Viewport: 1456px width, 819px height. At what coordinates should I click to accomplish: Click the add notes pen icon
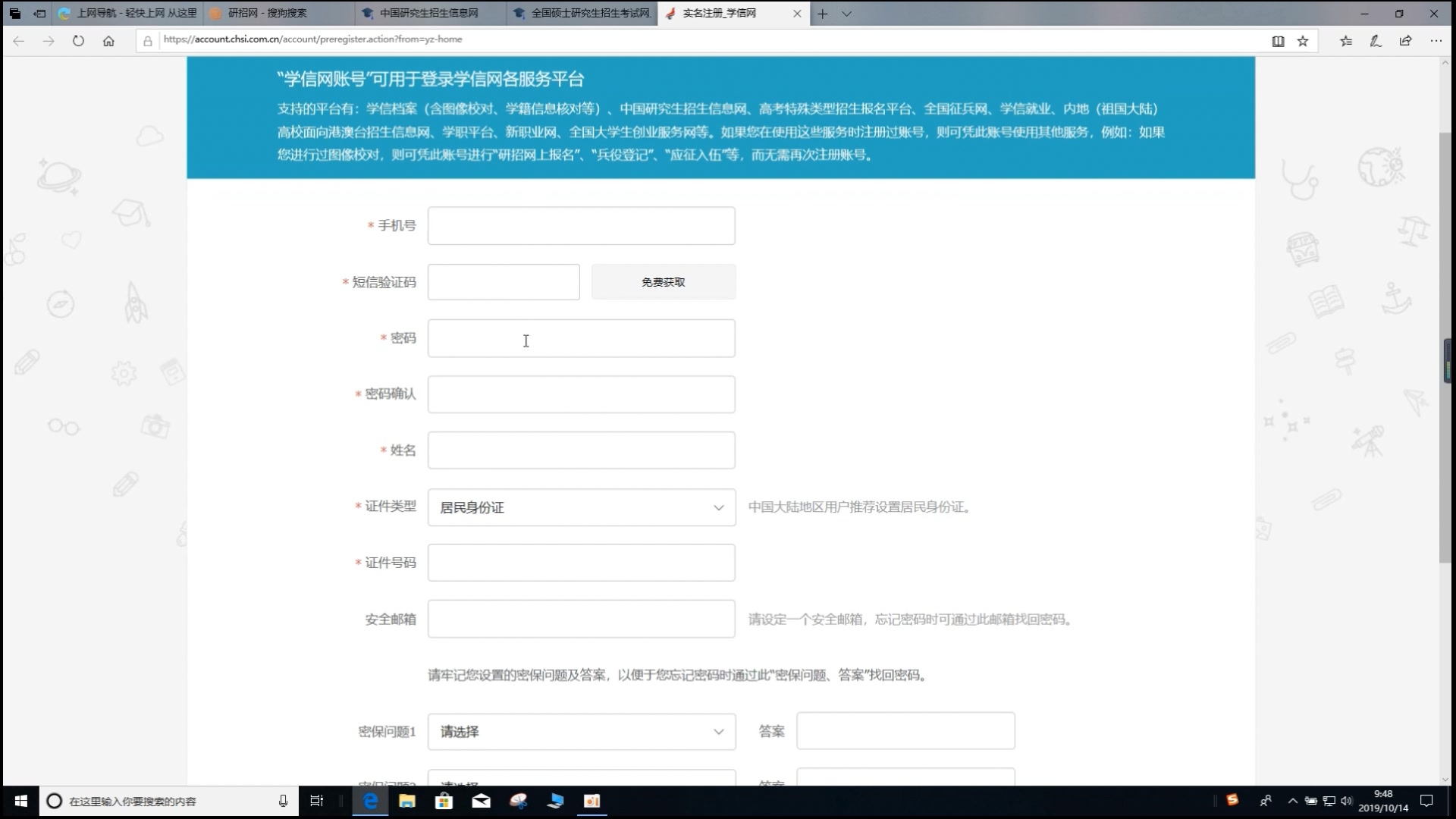1376,41
